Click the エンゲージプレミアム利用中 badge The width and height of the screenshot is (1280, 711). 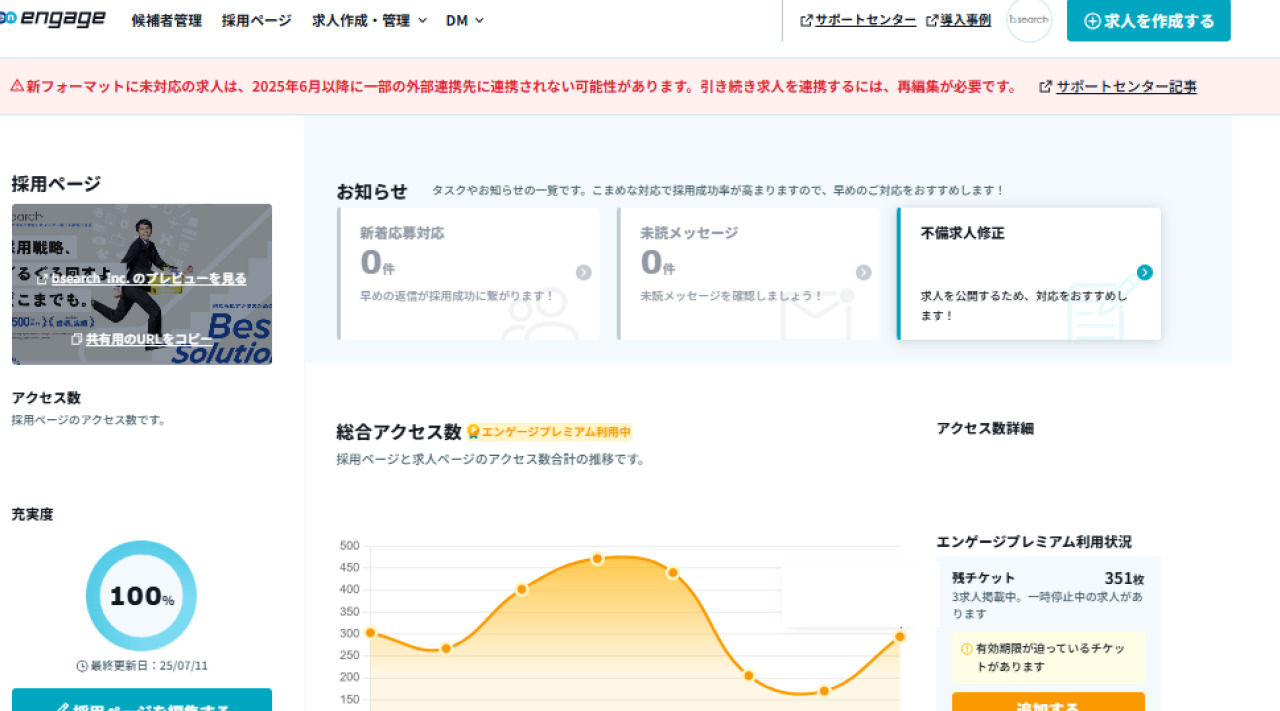549,432
